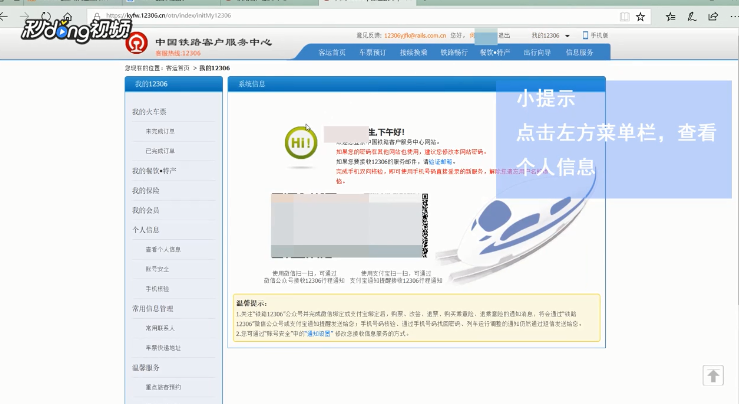This screenshot has height=404, width=739.
Task: Open the 餐饮•特产 navigation tab
Action: click(495, 53)
